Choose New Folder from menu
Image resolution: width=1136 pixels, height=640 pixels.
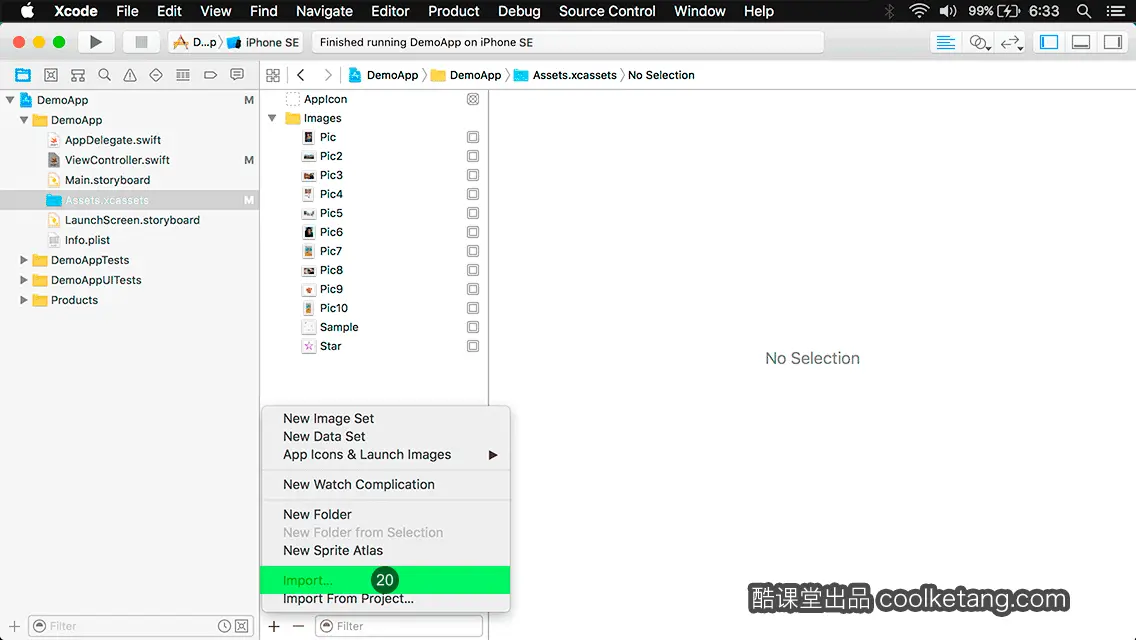[x=385, y=515]
